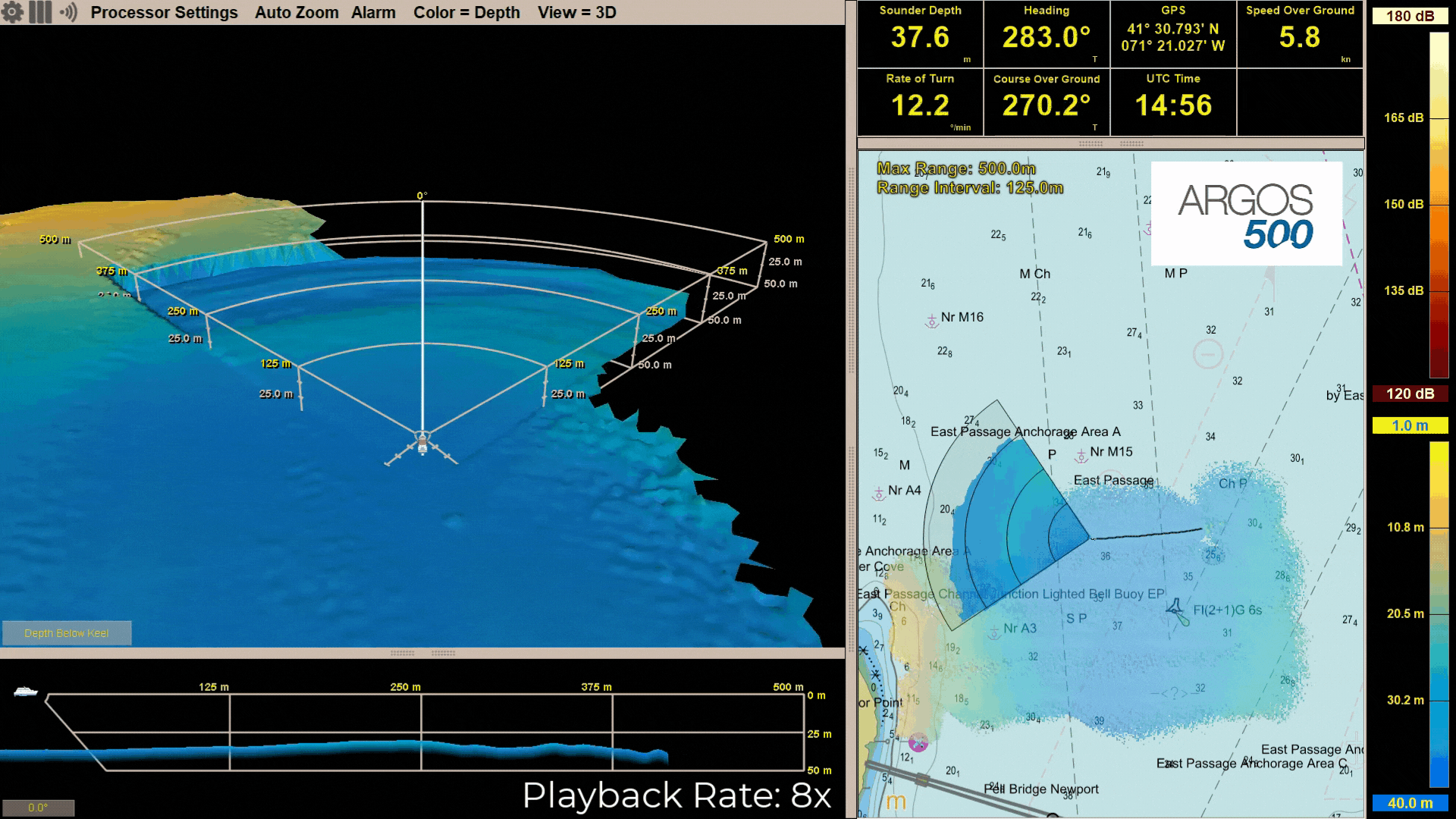This screenshot has width=1456, height=819.
Task: Open the View = 3D dropdown
Action: (x=576, y=12)
